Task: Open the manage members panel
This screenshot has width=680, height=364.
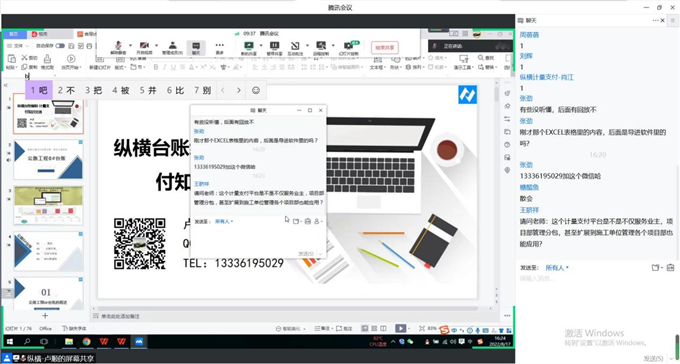Action: (x=172, y=46)
